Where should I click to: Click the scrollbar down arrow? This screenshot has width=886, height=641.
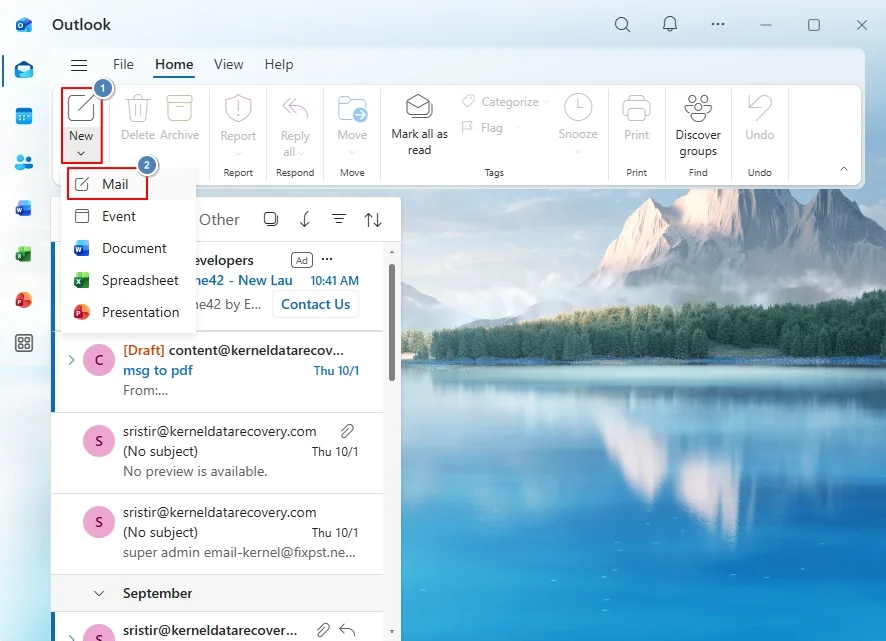coord(392,631)
